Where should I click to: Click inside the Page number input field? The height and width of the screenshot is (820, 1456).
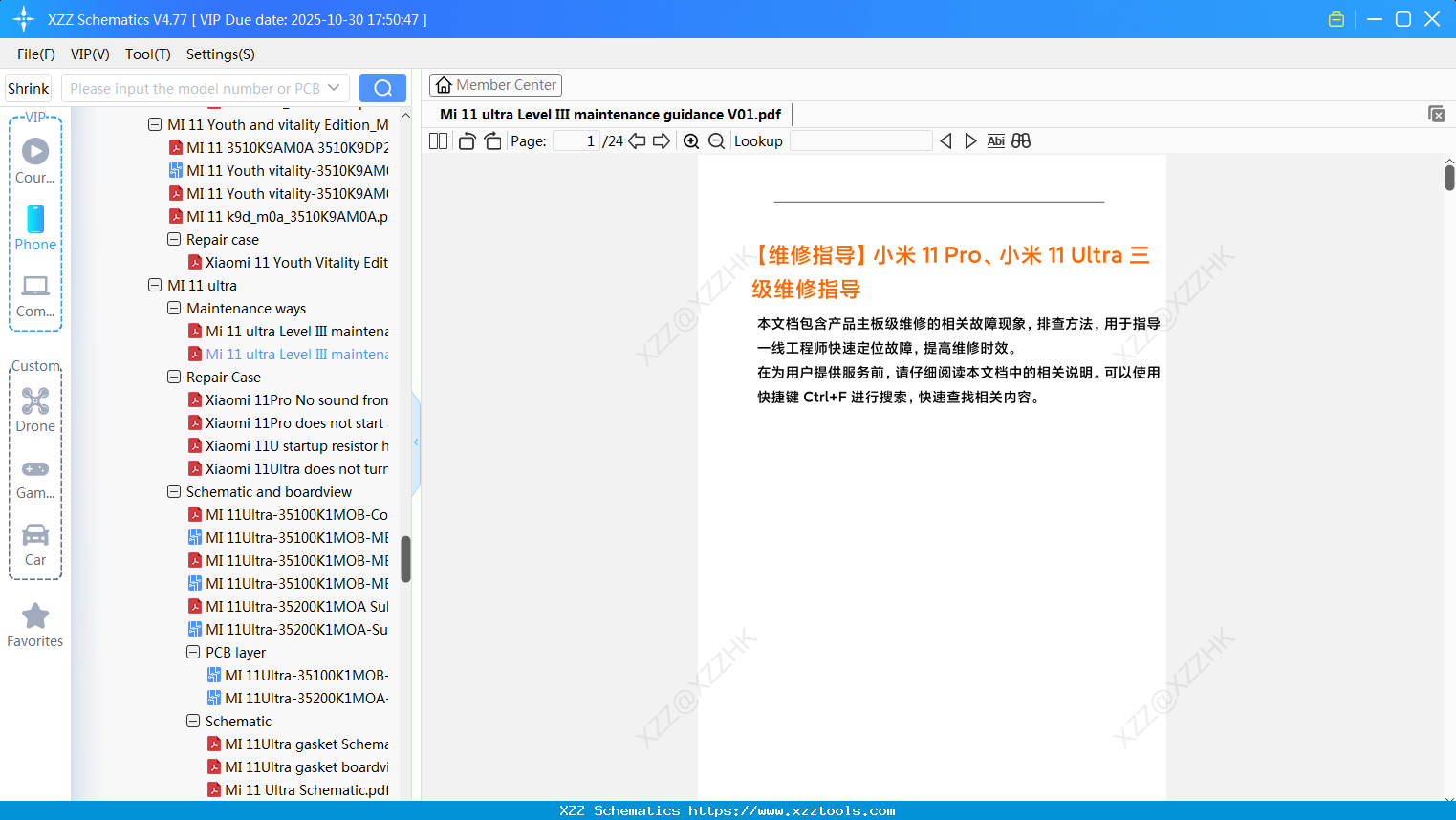click(576, 140)
